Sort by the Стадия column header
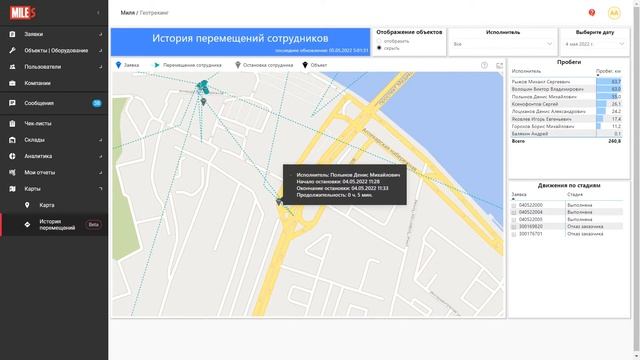This screenshot has height=360, width=640. pyautogui.click(x=575, y=195)
